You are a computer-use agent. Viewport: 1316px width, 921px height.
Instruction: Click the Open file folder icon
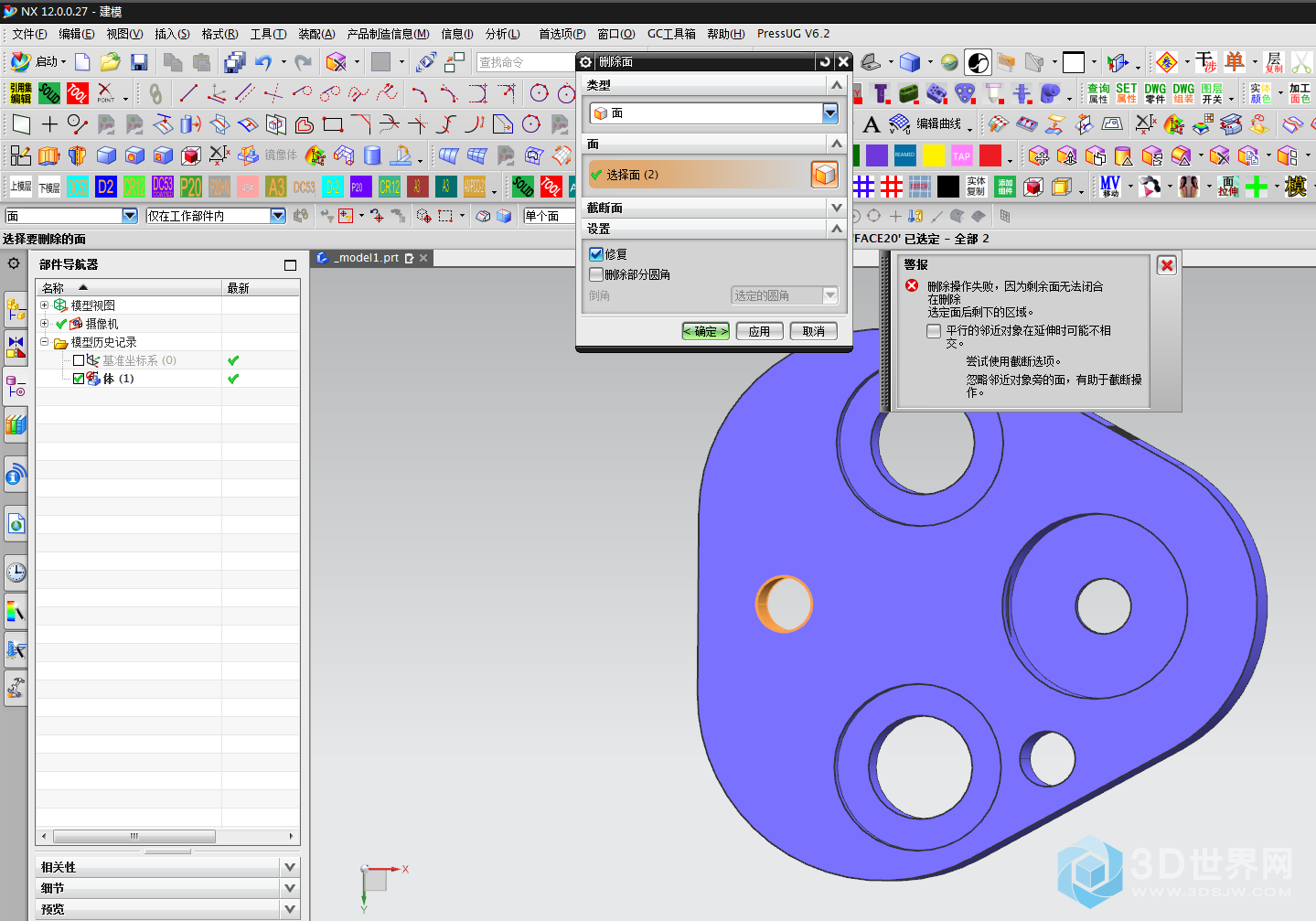click(x=111, y=62)
